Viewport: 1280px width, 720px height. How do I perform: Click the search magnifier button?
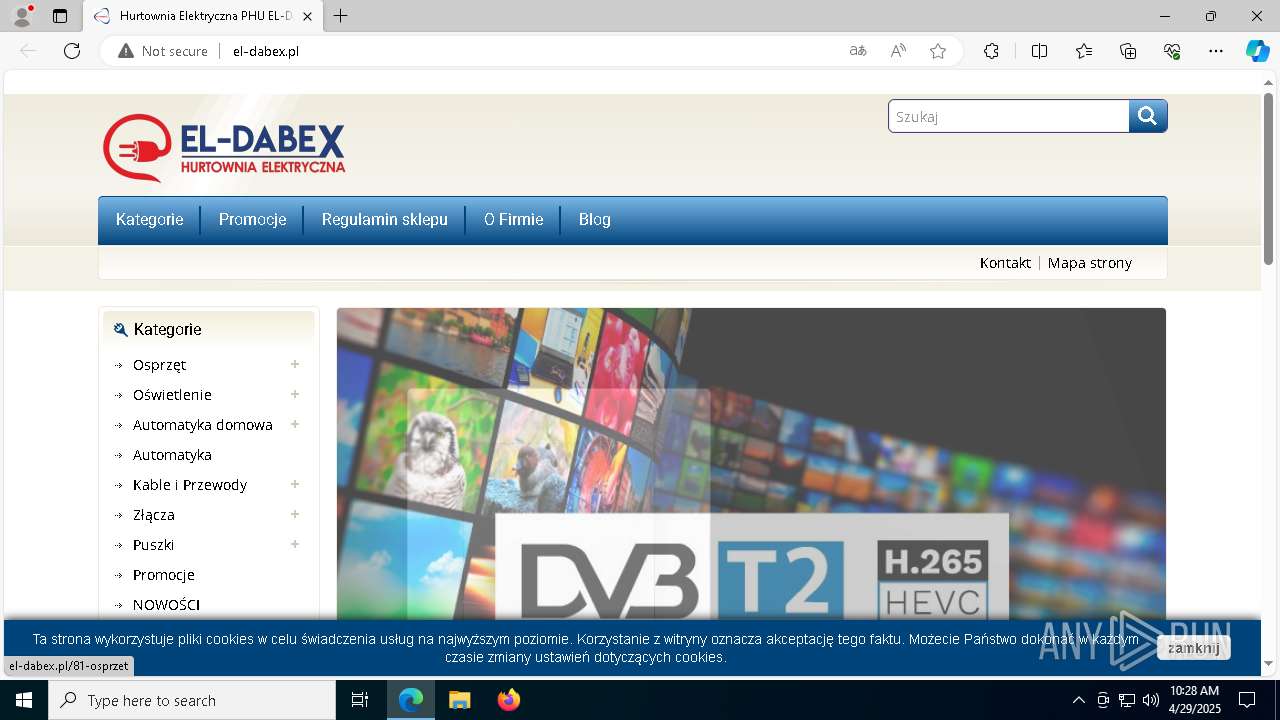coord(1148,116)
